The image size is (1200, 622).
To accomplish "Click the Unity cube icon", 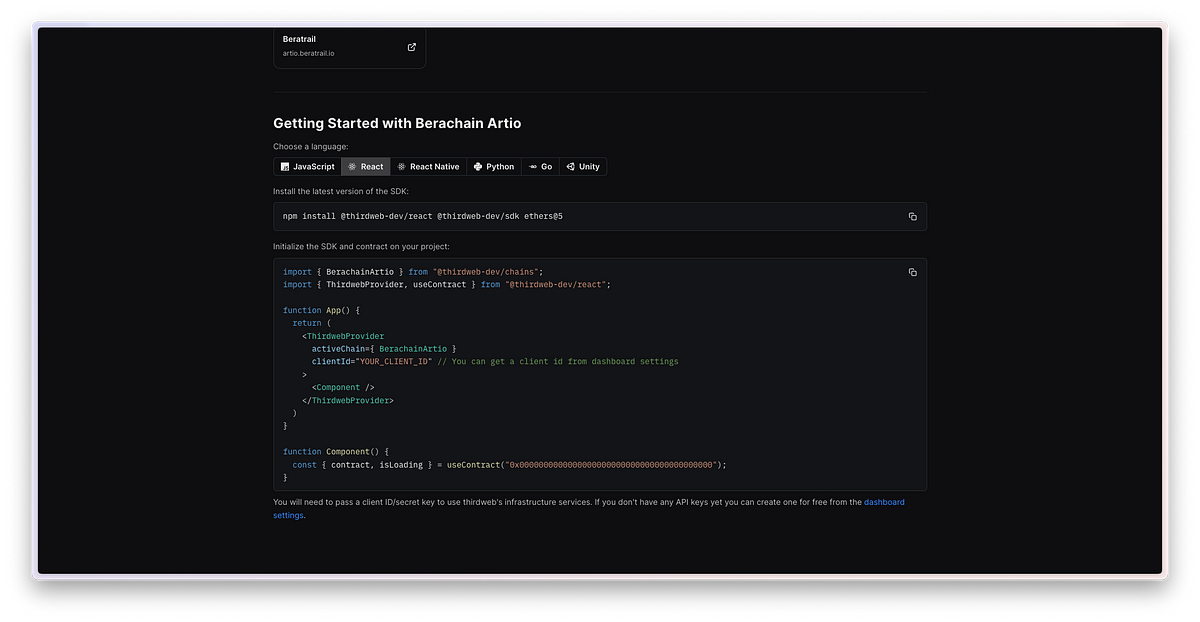I will [570, 167].
